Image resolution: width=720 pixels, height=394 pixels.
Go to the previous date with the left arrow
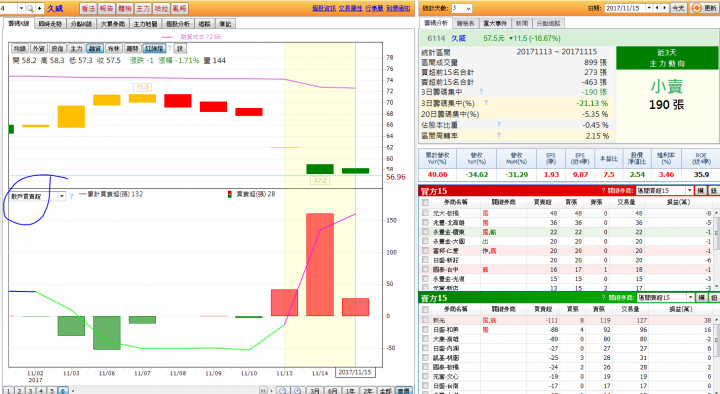pyautogui.click(x=657, y=8)
